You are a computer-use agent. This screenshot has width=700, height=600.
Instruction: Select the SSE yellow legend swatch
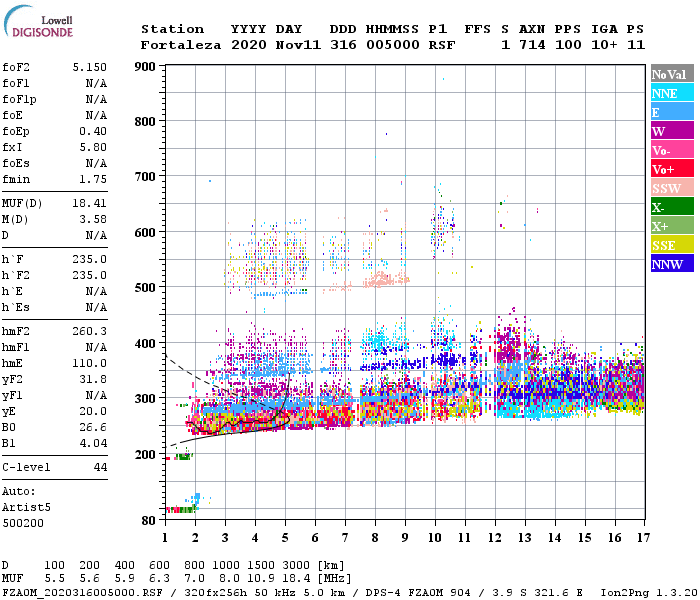pos(672,245)
